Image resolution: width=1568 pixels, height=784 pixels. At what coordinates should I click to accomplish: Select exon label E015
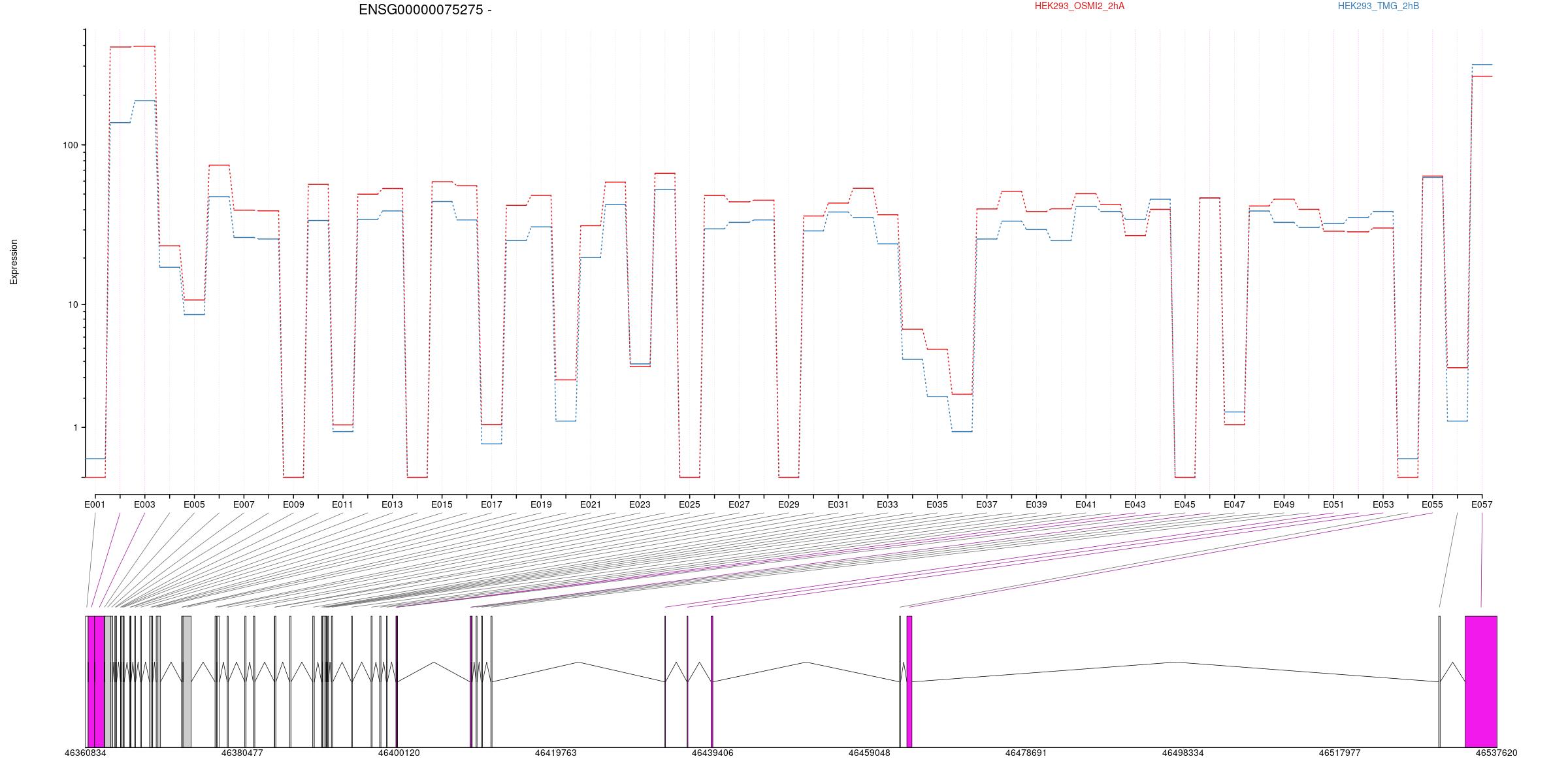click(x=442, y=504)
